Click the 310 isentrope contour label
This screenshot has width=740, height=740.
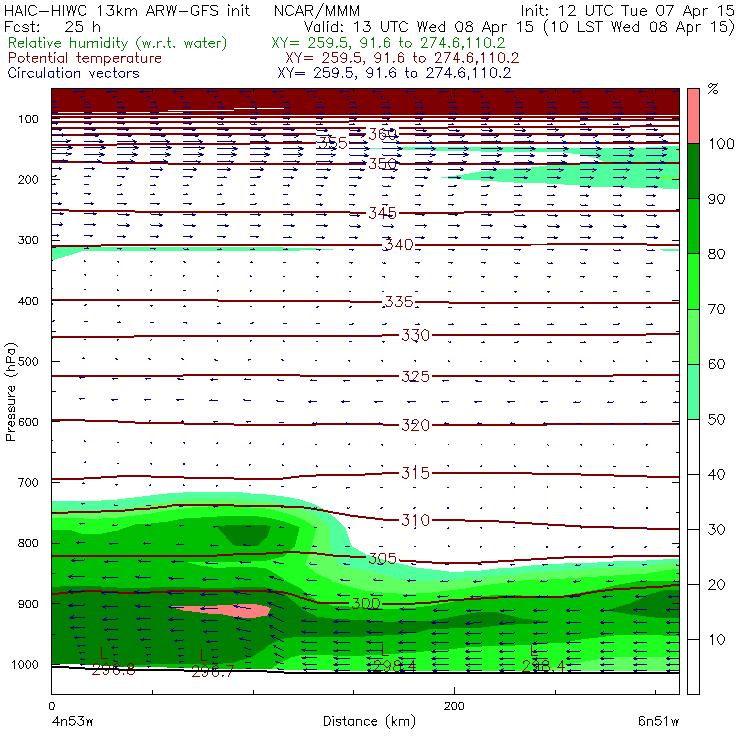[x=416, y=520]
